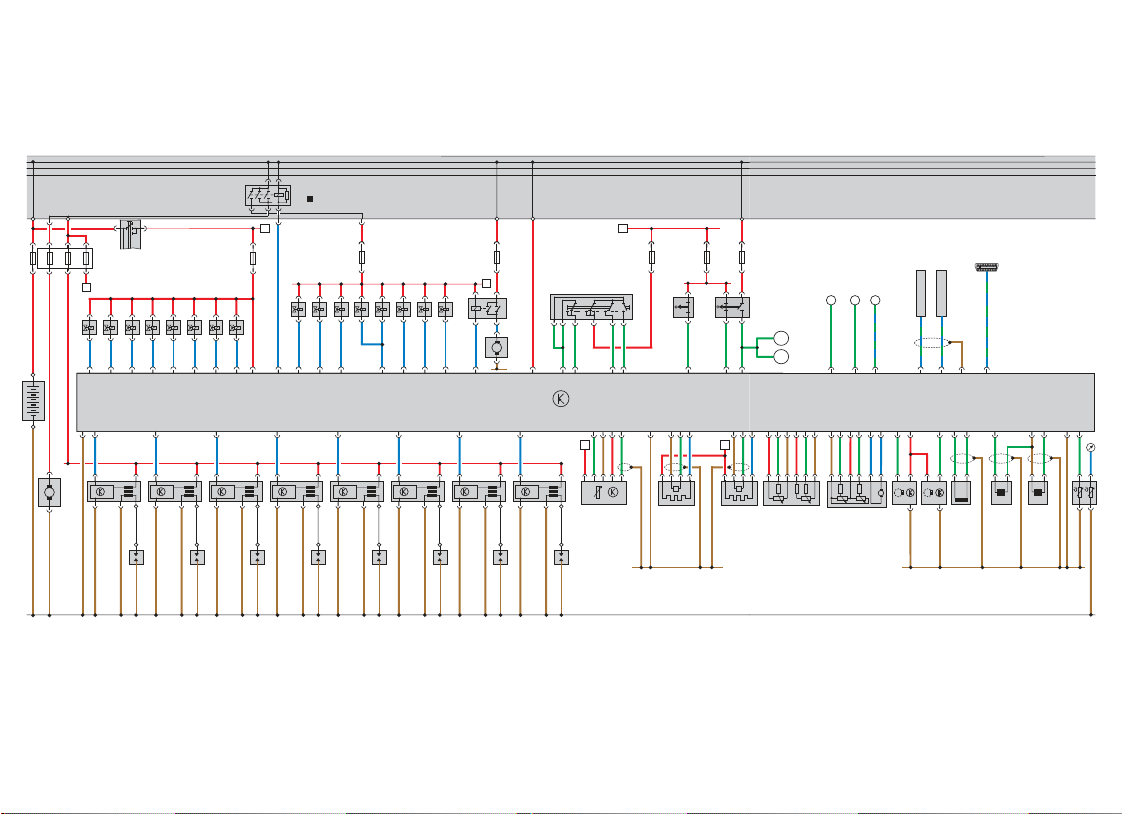Select the wide triple-switch module in the middle
Screen dimensions: 1122x814
(x=591, y=307)
